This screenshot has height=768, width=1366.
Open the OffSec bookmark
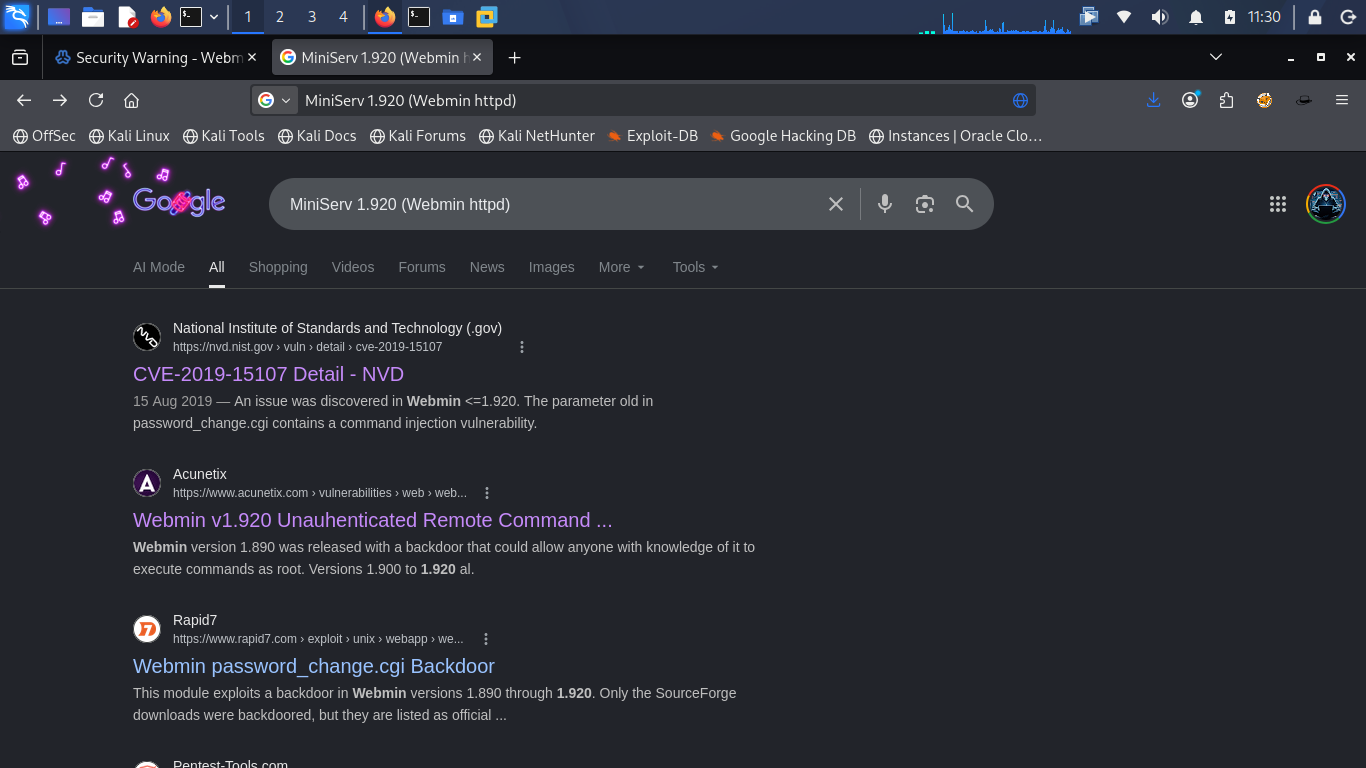(44, 136)
